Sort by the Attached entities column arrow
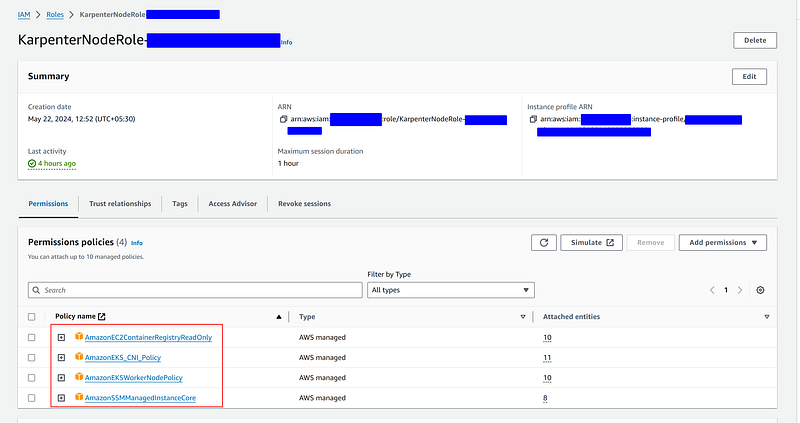Image resolution: width=800 pixels, height=423 pixels. click(x=766, y=317)
